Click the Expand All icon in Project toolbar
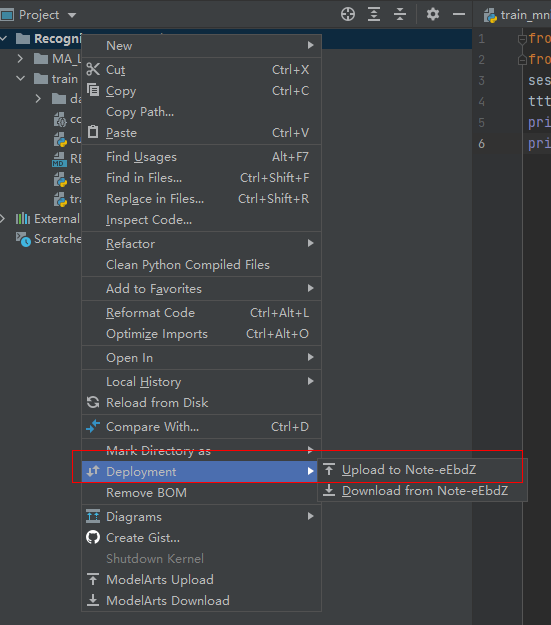The image size is (551, 625). (374, 14)
